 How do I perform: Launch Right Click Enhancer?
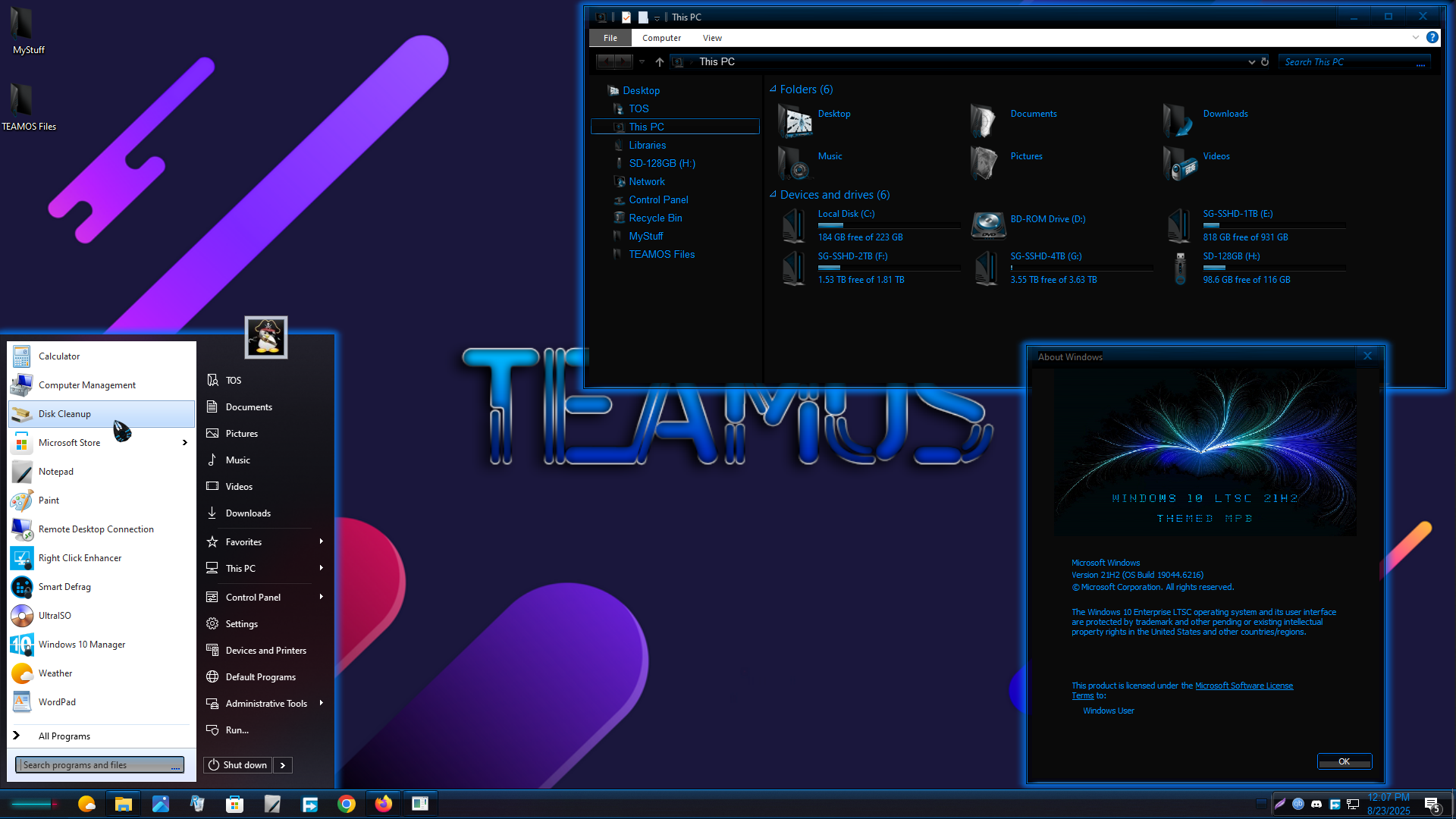click(101, 558)
